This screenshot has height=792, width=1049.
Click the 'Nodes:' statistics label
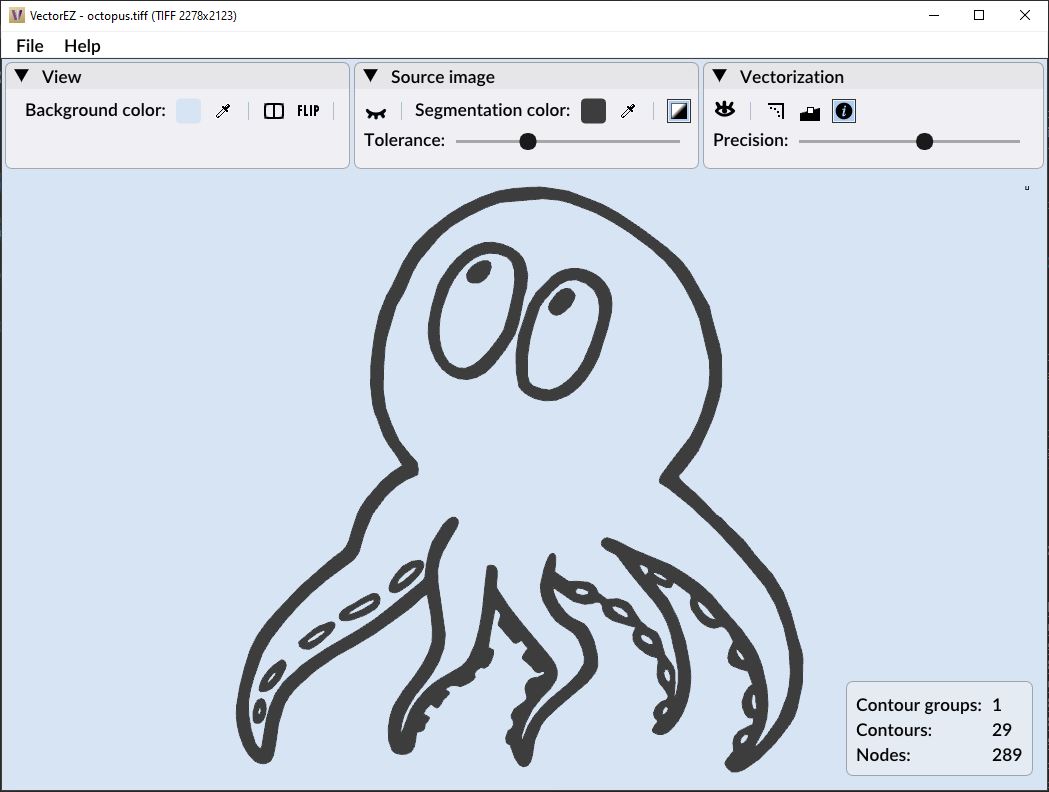883,755
